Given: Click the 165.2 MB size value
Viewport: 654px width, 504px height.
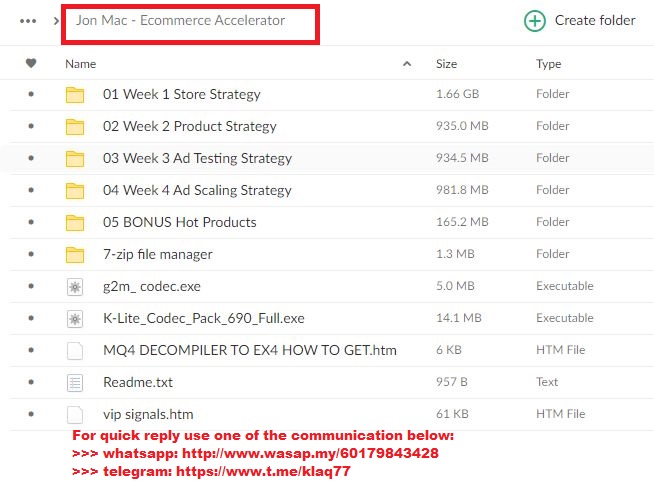Looking at the screenshot, I should click(462, 222).
